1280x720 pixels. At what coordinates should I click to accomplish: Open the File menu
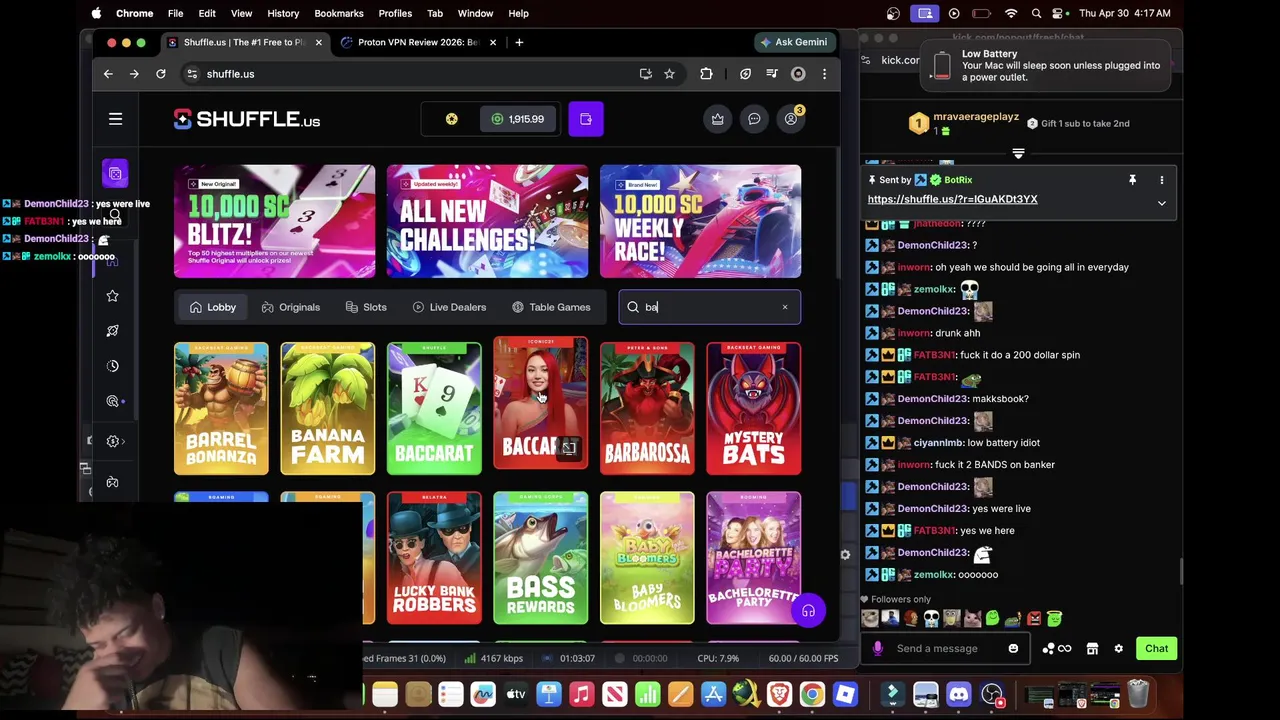[175, 13]
